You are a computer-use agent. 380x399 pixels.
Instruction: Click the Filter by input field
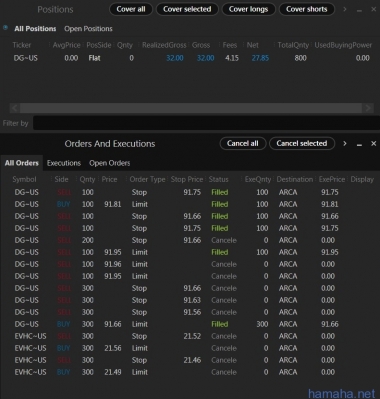206,123
